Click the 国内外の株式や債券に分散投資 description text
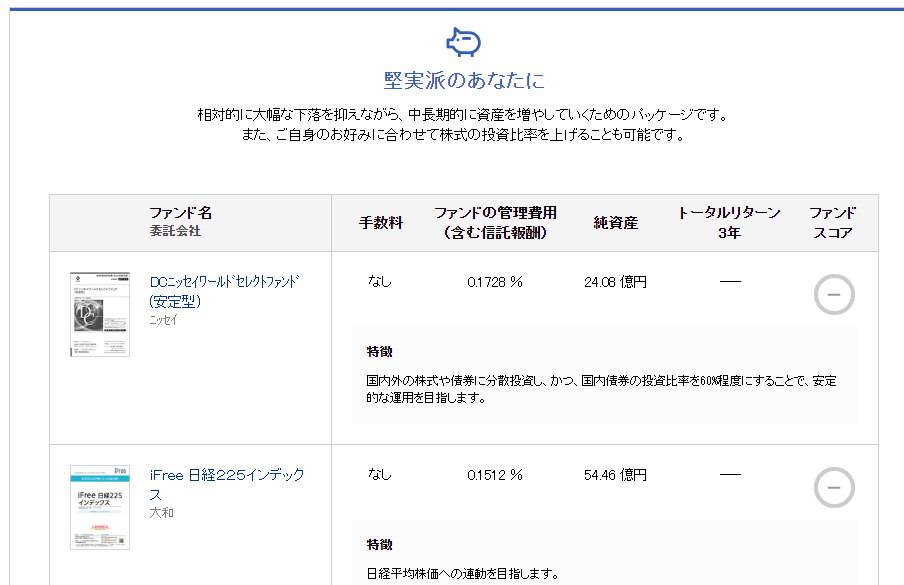This screenshot has height=585, width=904. [x=601, y=389]
